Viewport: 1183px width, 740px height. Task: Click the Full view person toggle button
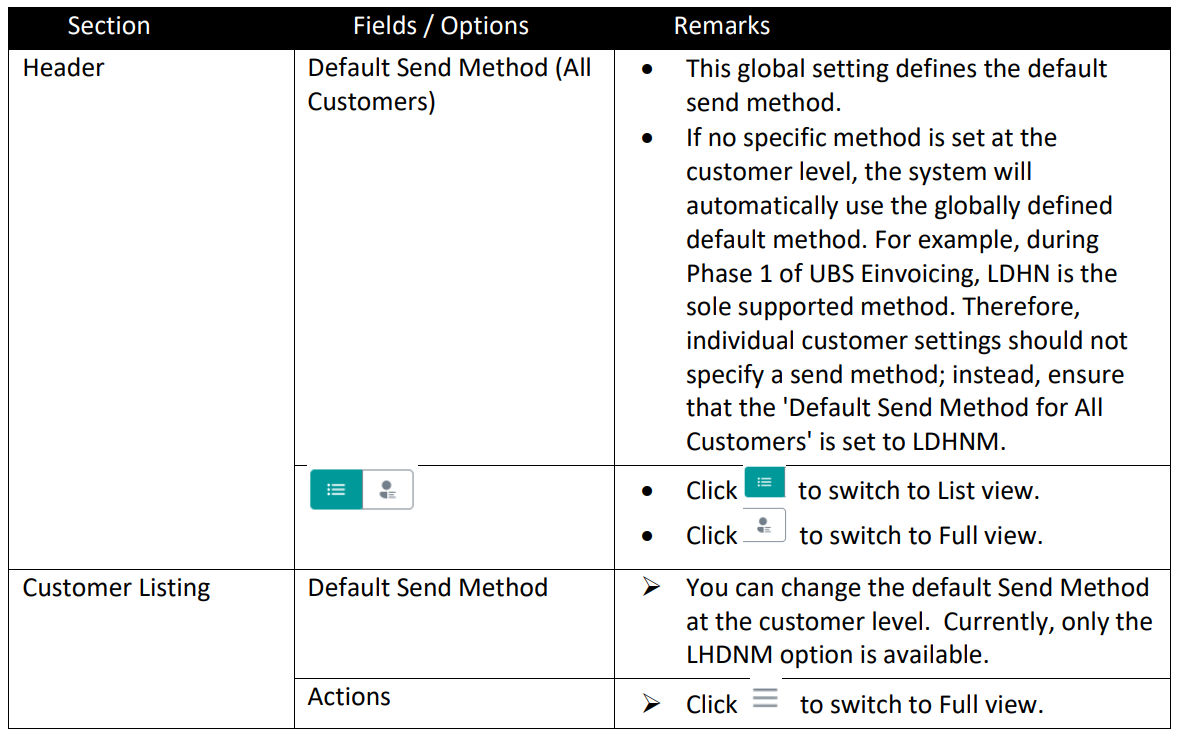tap(388, 490)
